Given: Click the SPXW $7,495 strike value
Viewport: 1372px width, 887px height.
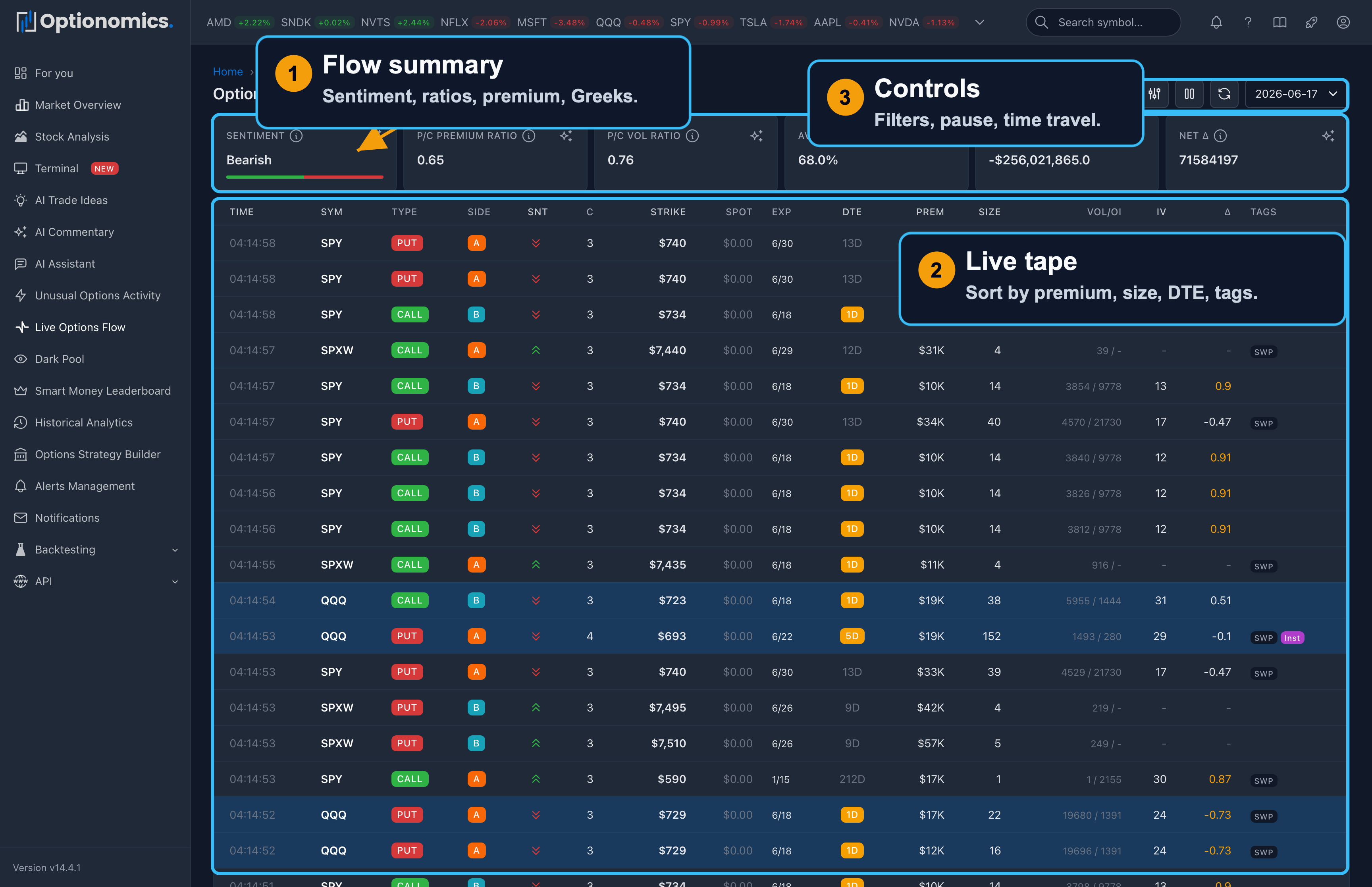Looking at the screenshot, I should pyautogui.click(x=667, y=707).
